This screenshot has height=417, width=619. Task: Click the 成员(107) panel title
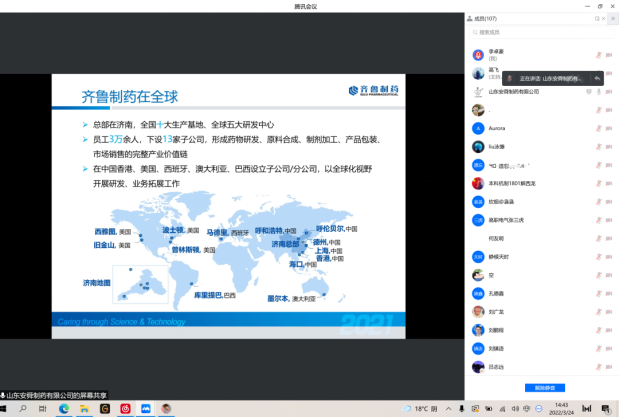(x=485, y=19)
